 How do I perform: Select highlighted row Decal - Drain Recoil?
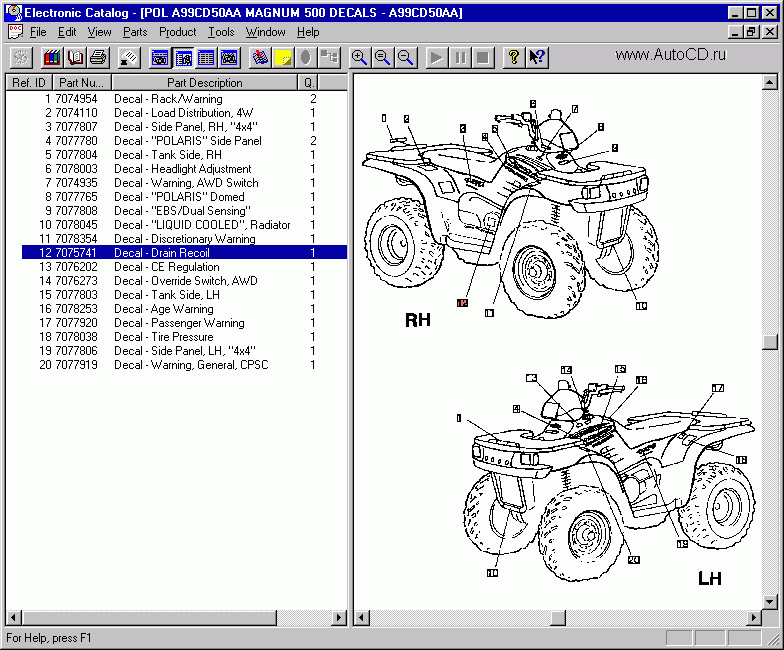(x=184, y=252)
